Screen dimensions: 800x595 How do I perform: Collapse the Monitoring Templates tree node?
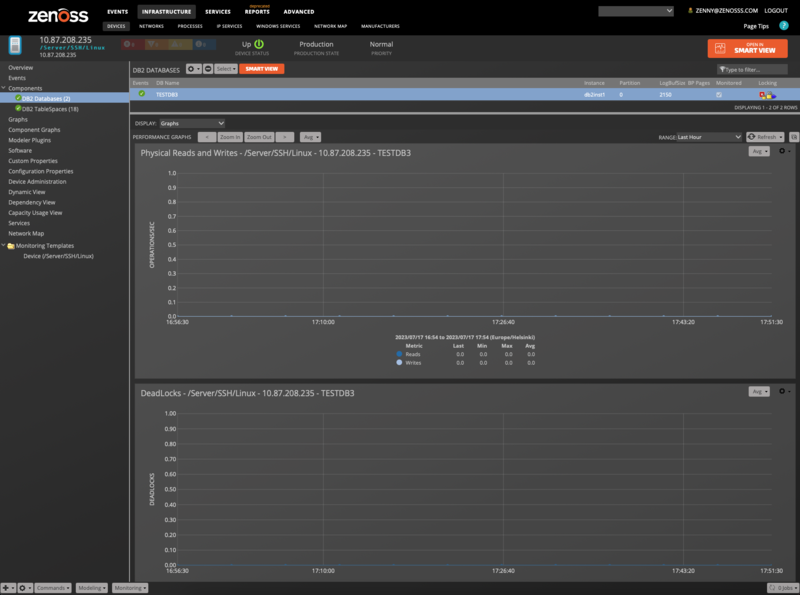point(4,245)
